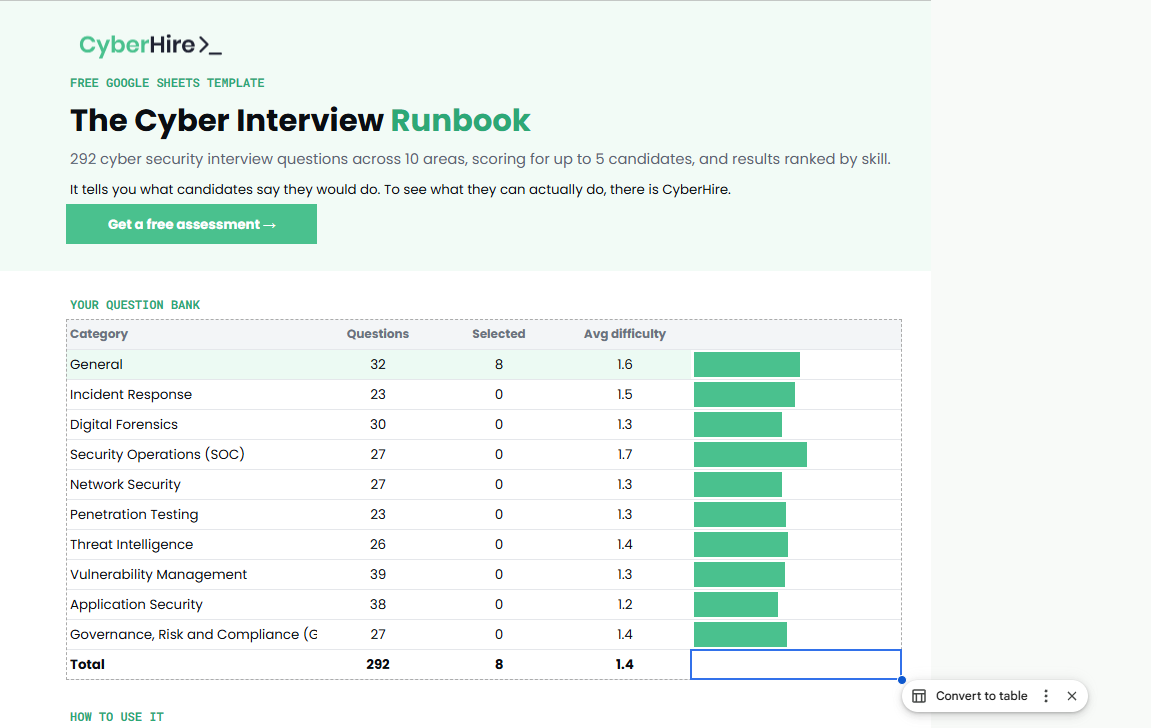Select Application Security questions count 38
1151x728 pixels.
tap(378, 605)
